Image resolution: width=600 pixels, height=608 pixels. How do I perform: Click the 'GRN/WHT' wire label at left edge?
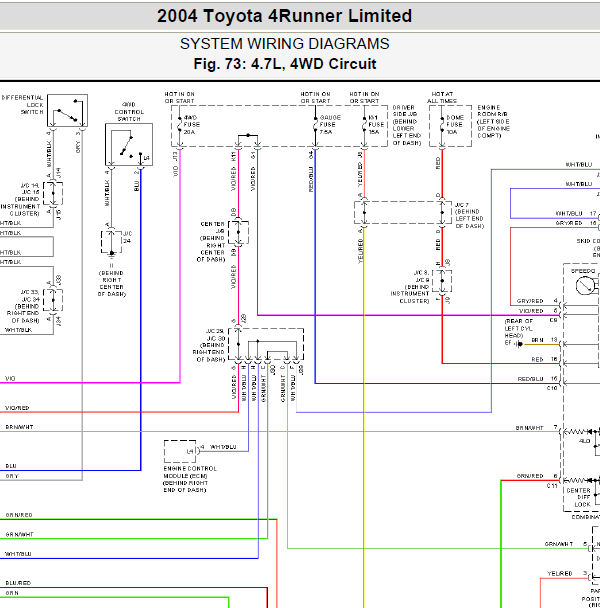(19, 534)
